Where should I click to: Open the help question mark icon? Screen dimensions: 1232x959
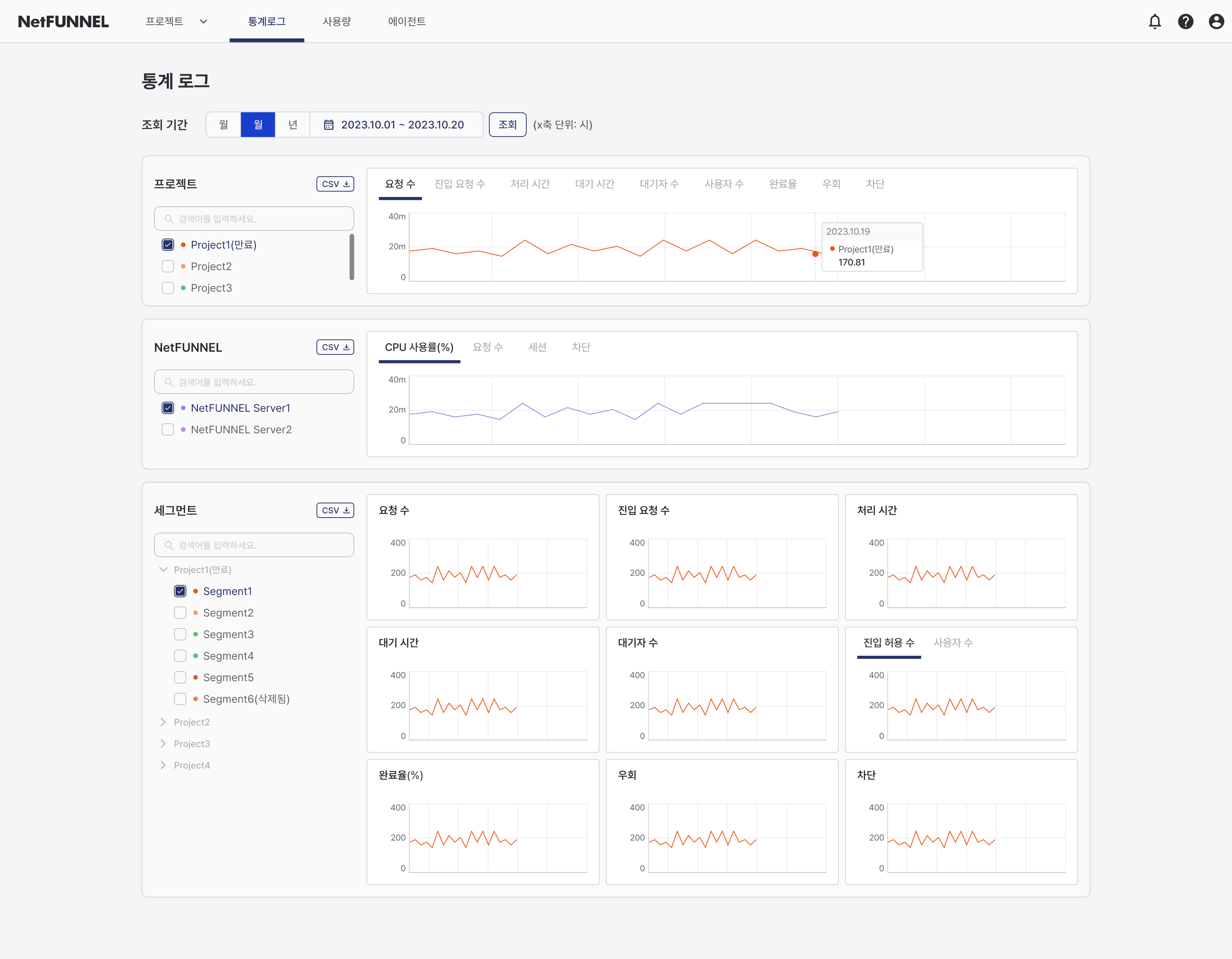[1186, 21]
